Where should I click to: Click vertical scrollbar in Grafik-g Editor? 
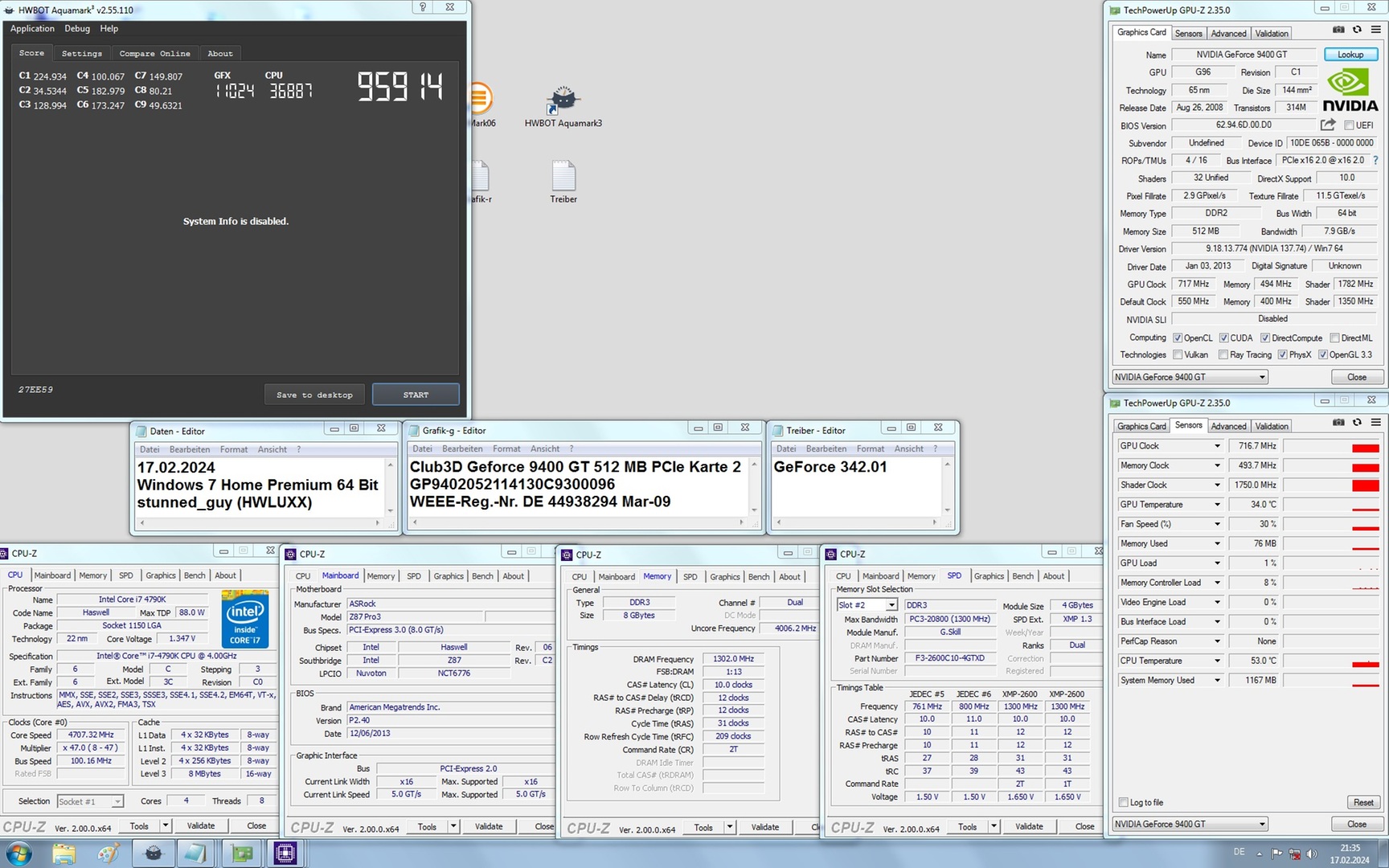pyautogui.click(x=754, y=487)
